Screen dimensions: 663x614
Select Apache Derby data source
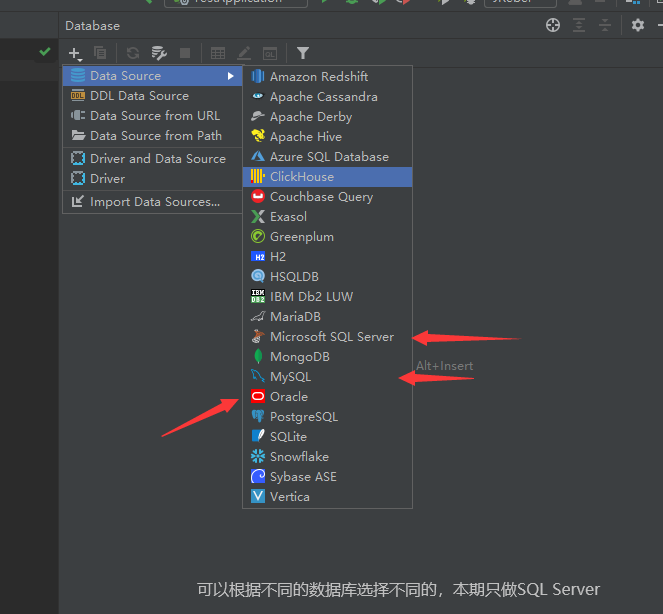click(x=327, y=117)
